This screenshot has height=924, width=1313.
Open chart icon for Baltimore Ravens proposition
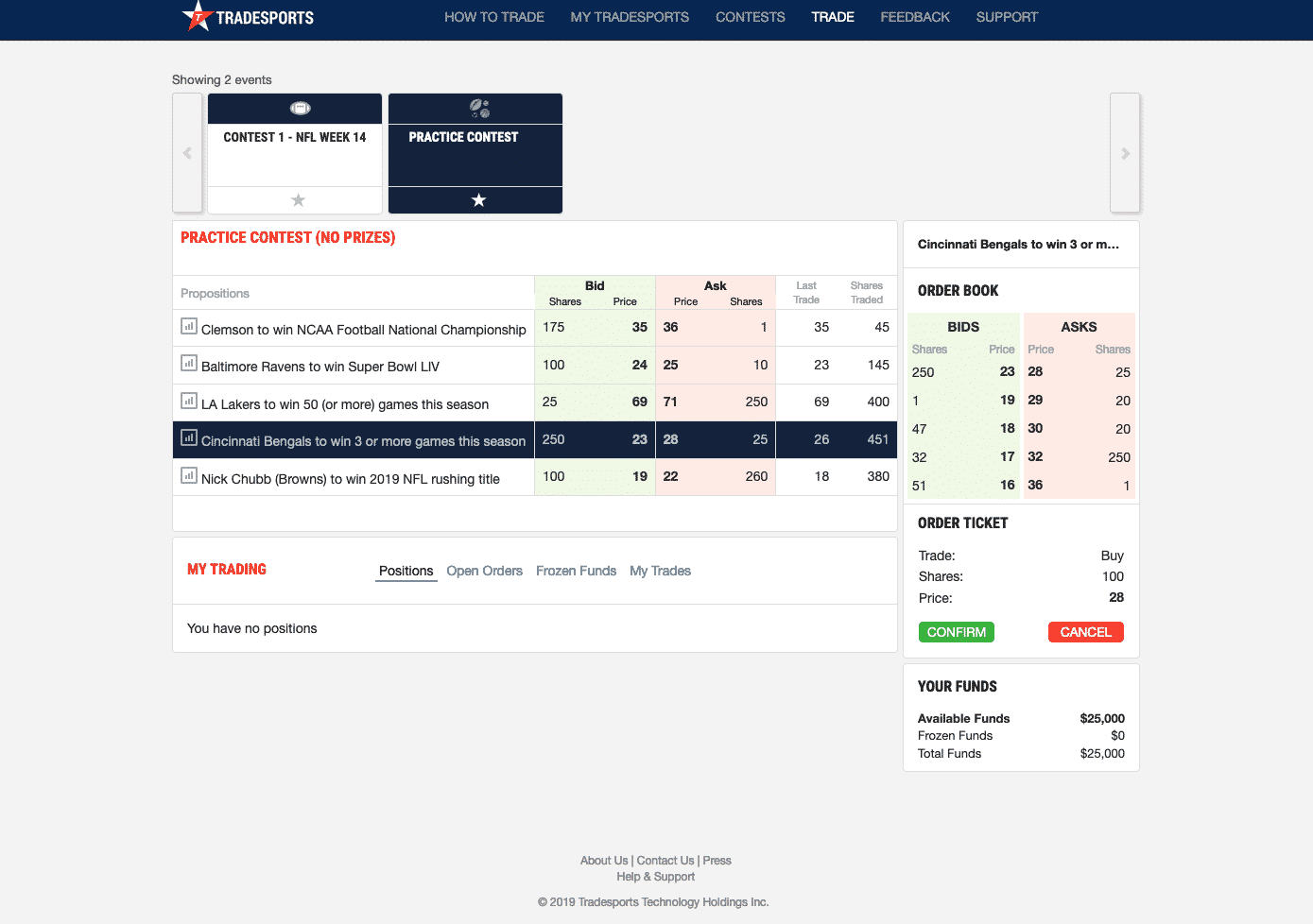coord(189,364)
